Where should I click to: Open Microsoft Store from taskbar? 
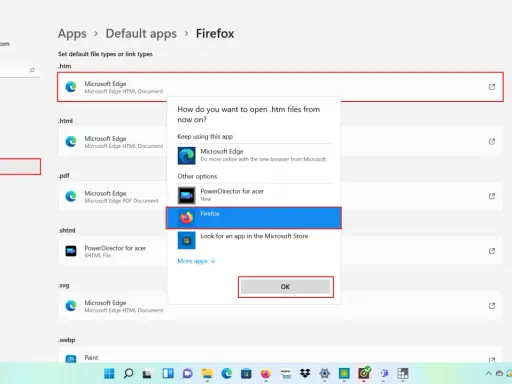click(246, 374)
